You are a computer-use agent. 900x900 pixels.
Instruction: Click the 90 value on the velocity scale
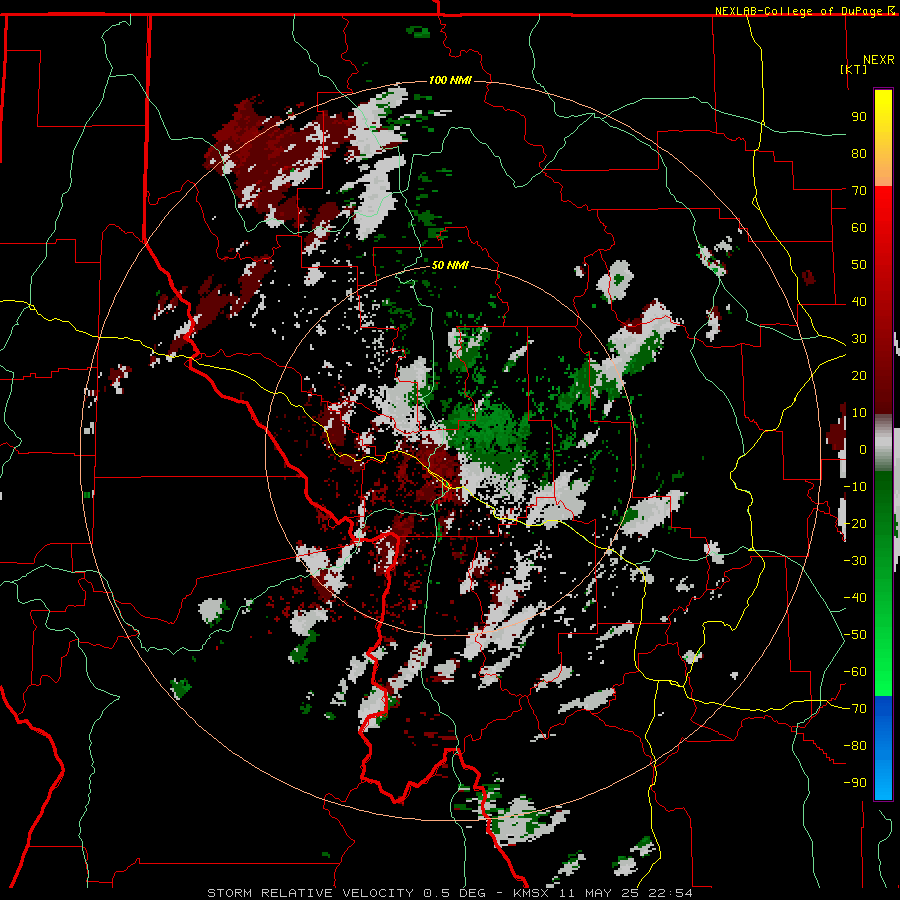pos(859,117)
